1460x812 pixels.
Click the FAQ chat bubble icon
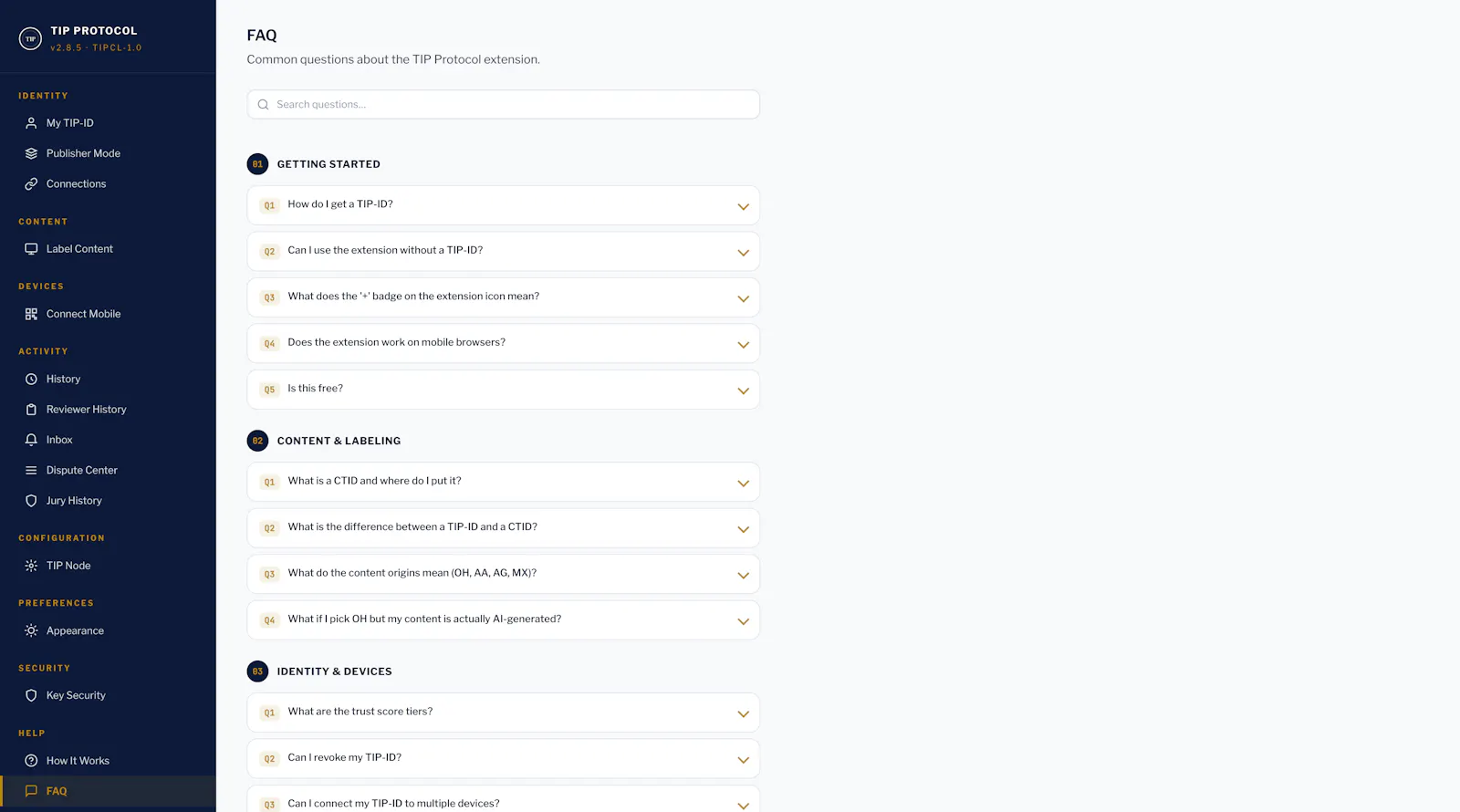[x=31, y=791]
